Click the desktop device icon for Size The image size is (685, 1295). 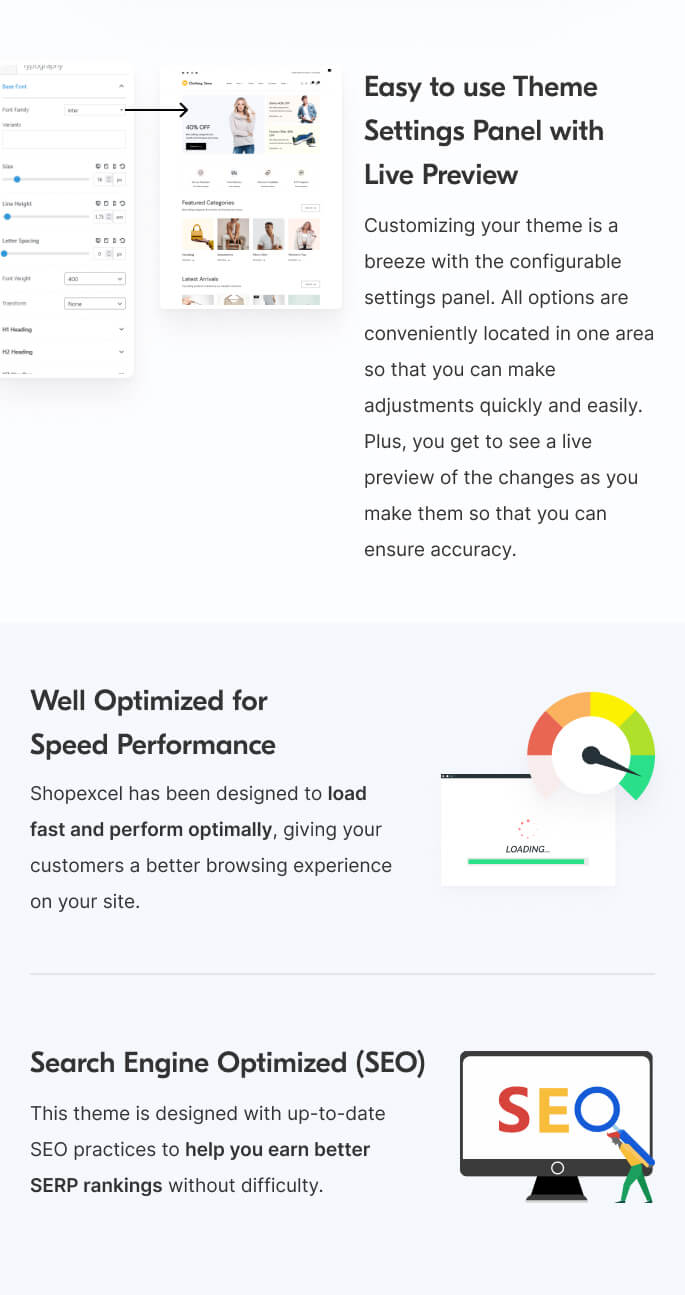point(98,166)
